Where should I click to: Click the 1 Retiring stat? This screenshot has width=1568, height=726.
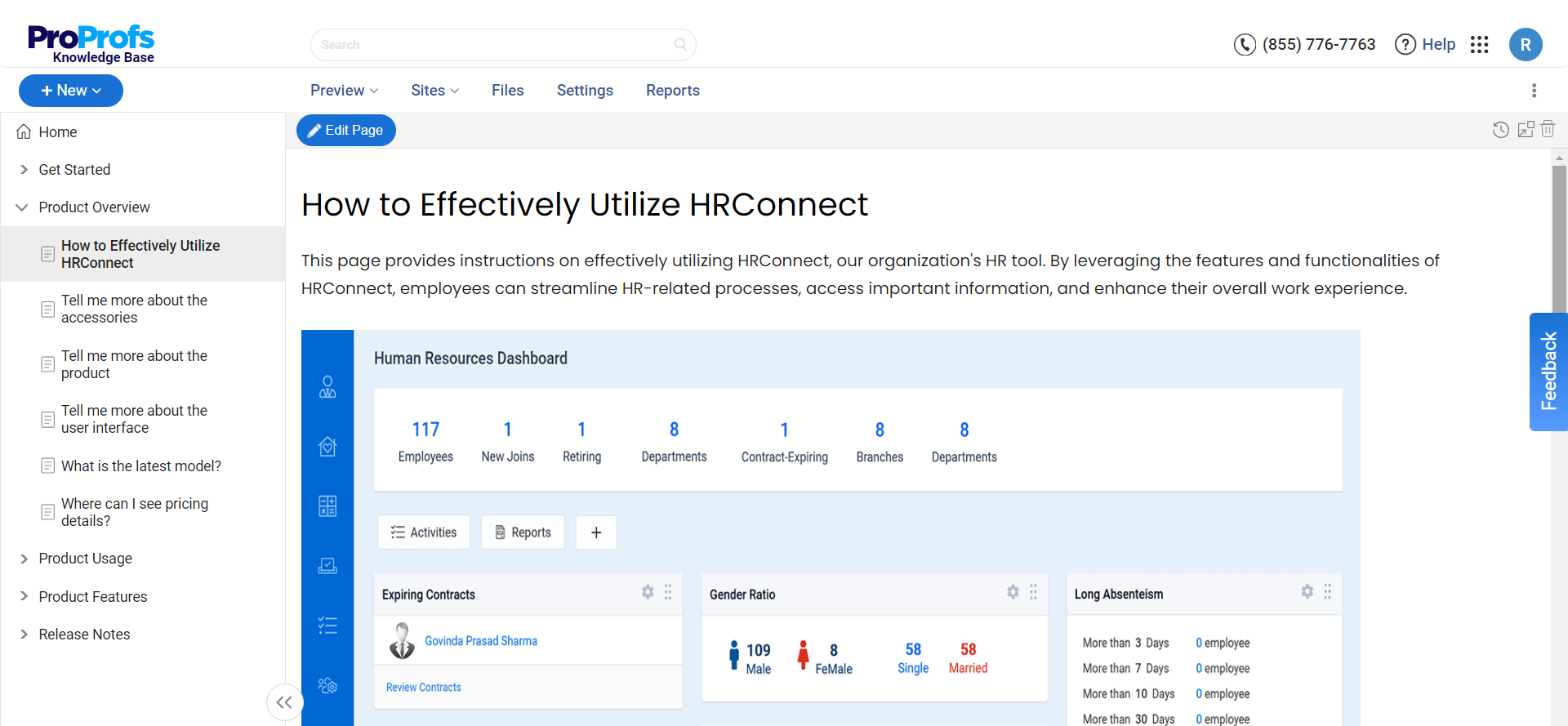(581, 441)
